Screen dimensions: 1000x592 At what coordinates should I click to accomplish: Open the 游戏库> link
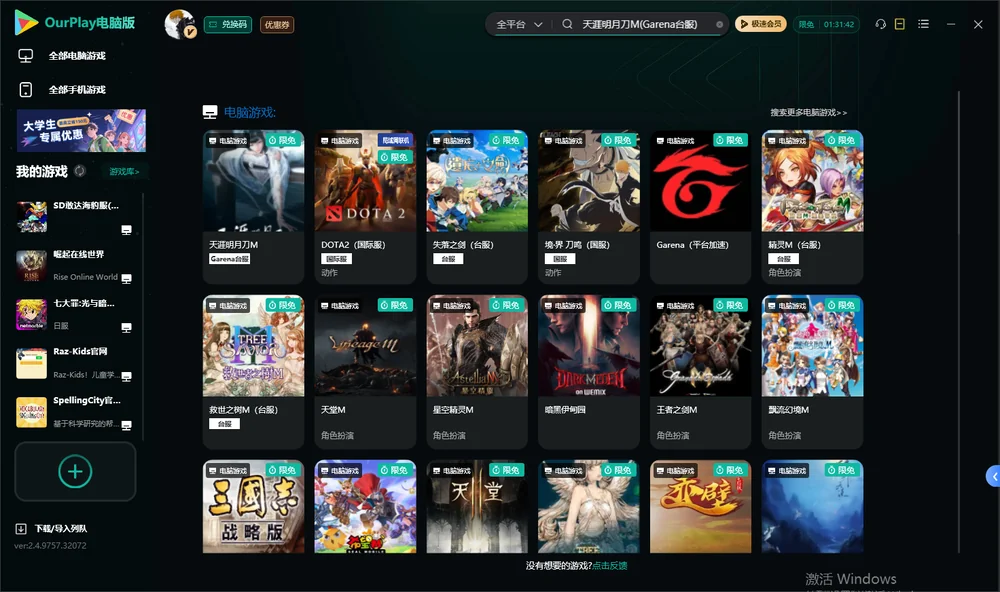[x=124, y=172]
